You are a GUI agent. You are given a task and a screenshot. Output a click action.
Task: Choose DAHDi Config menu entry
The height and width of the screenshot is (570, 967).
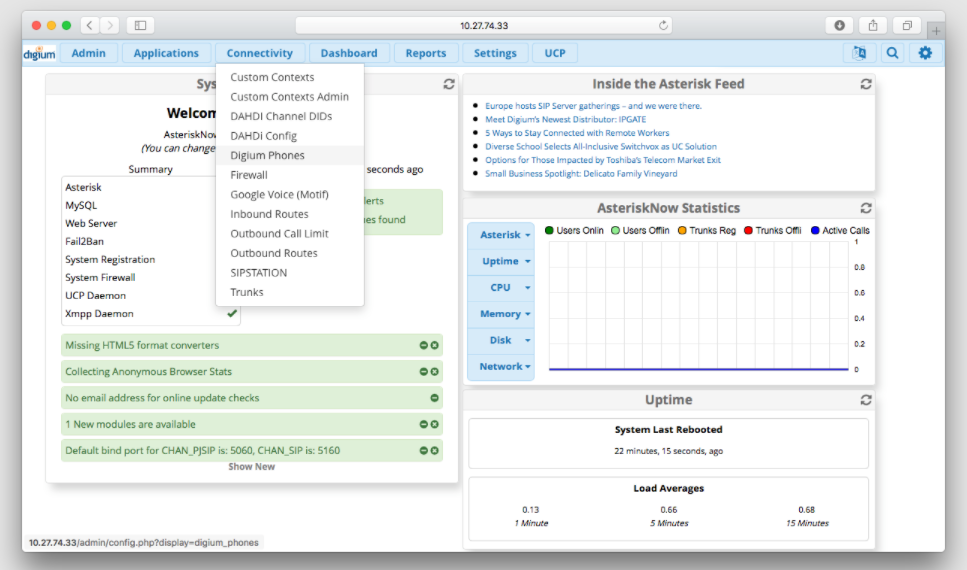coord(290,136)
